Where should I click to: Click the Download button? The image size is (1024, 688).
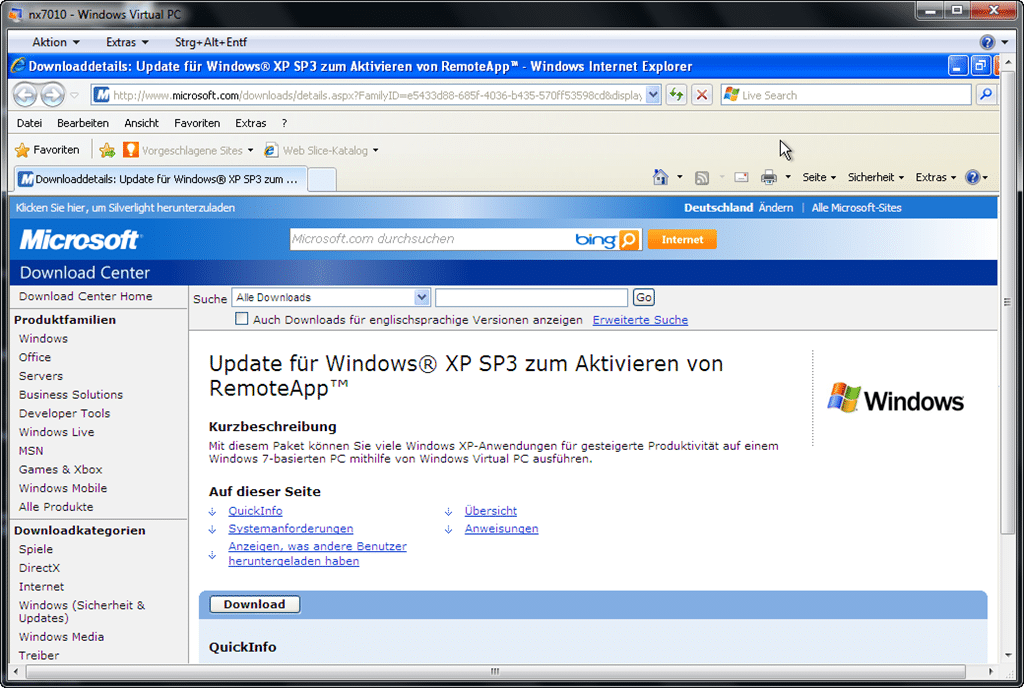[x=255, y=604]
